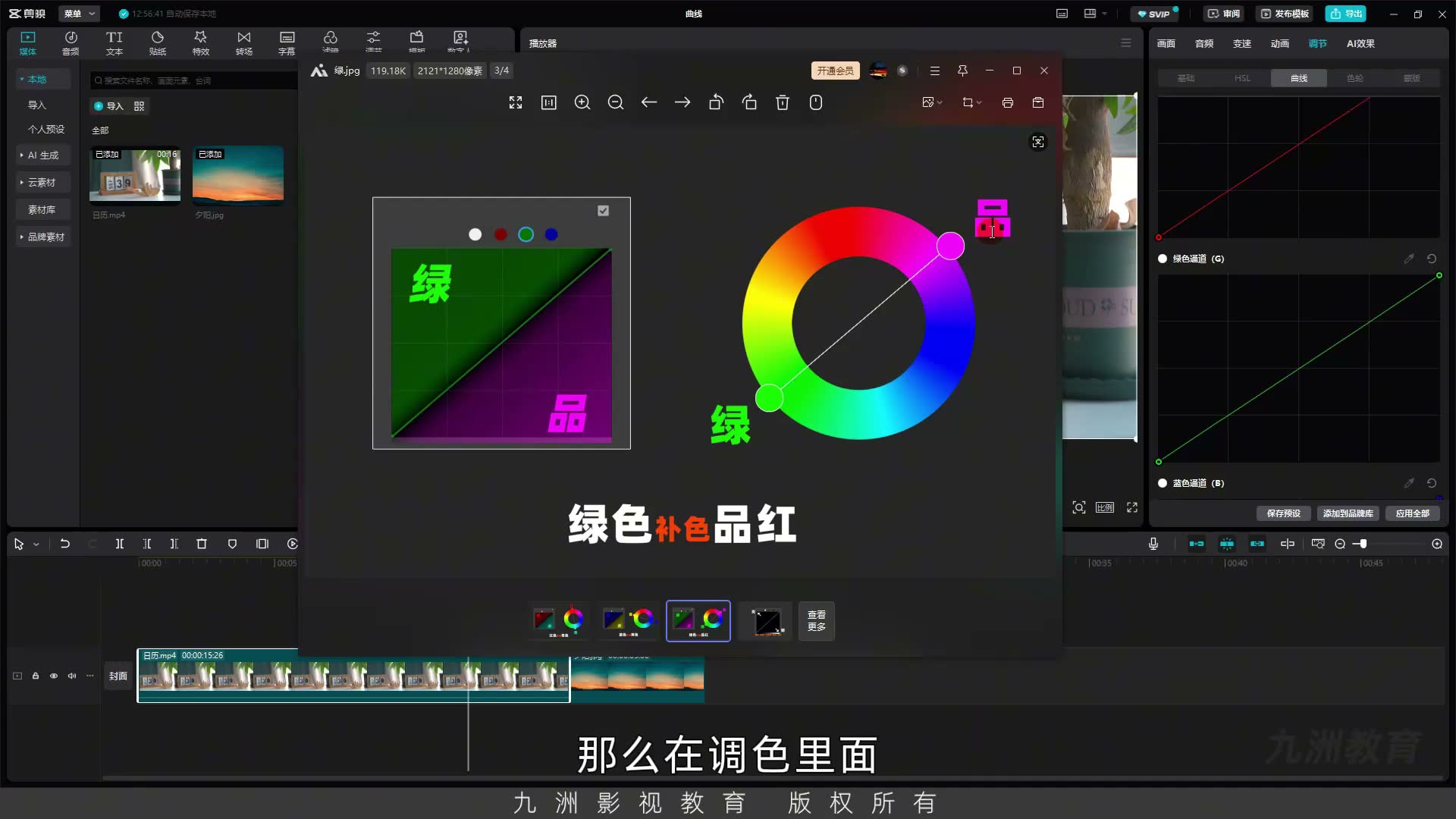The width and height of the screenshot is (1456, 819).
Task: Toggle the 绿色通道 (G) enable dot
Action: pos(1163,259)
